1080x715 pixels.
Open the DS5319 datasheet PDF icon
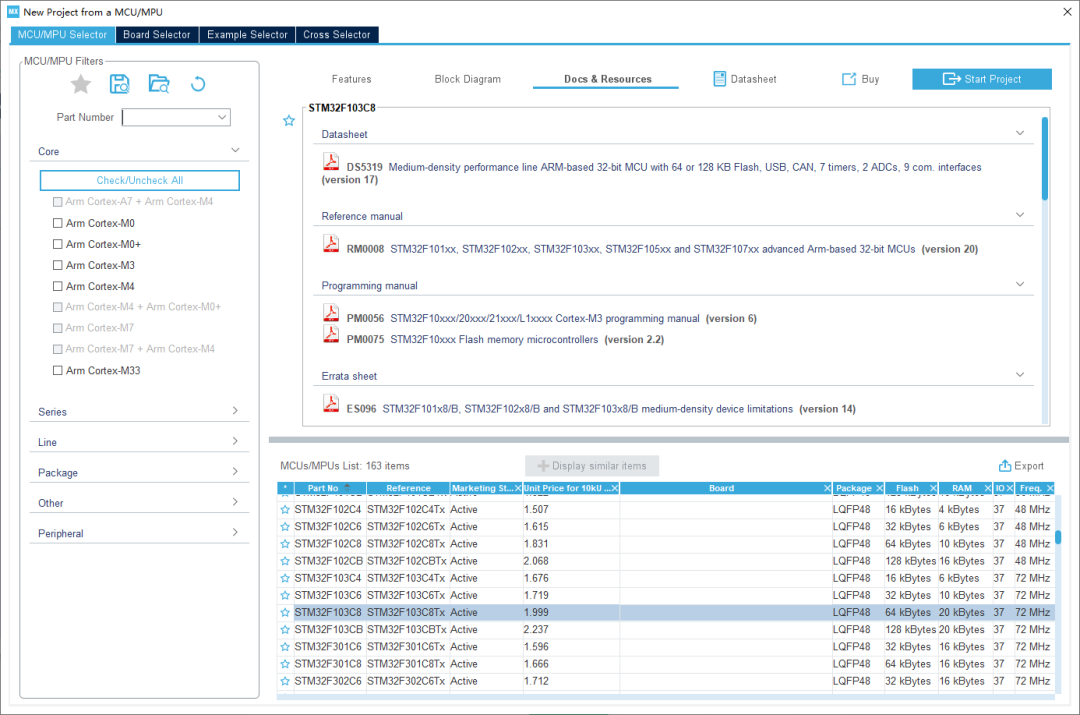[x=331, y=163]
